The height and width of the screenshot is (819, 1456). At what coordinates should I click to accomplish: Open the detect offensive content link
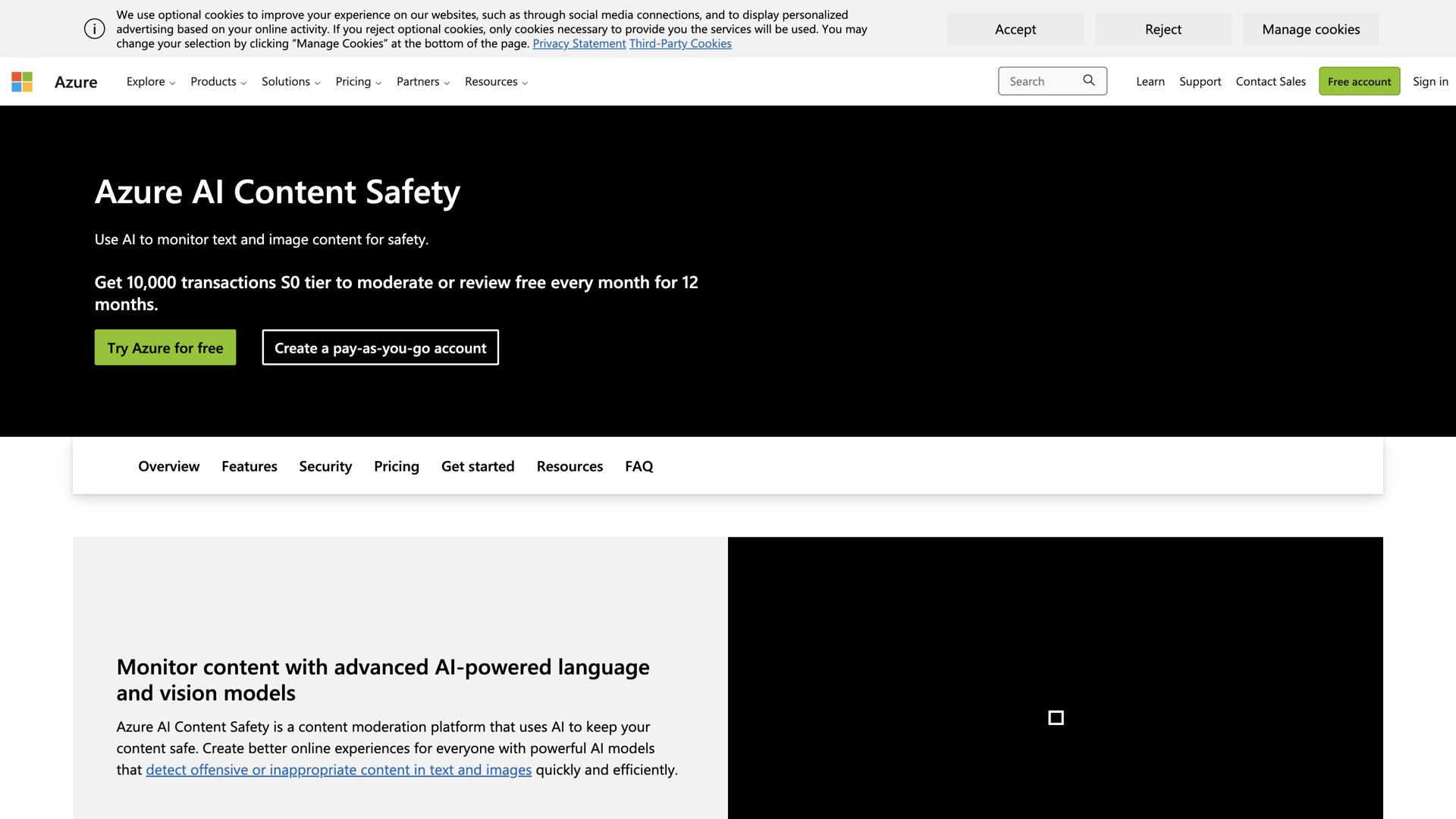338,769
